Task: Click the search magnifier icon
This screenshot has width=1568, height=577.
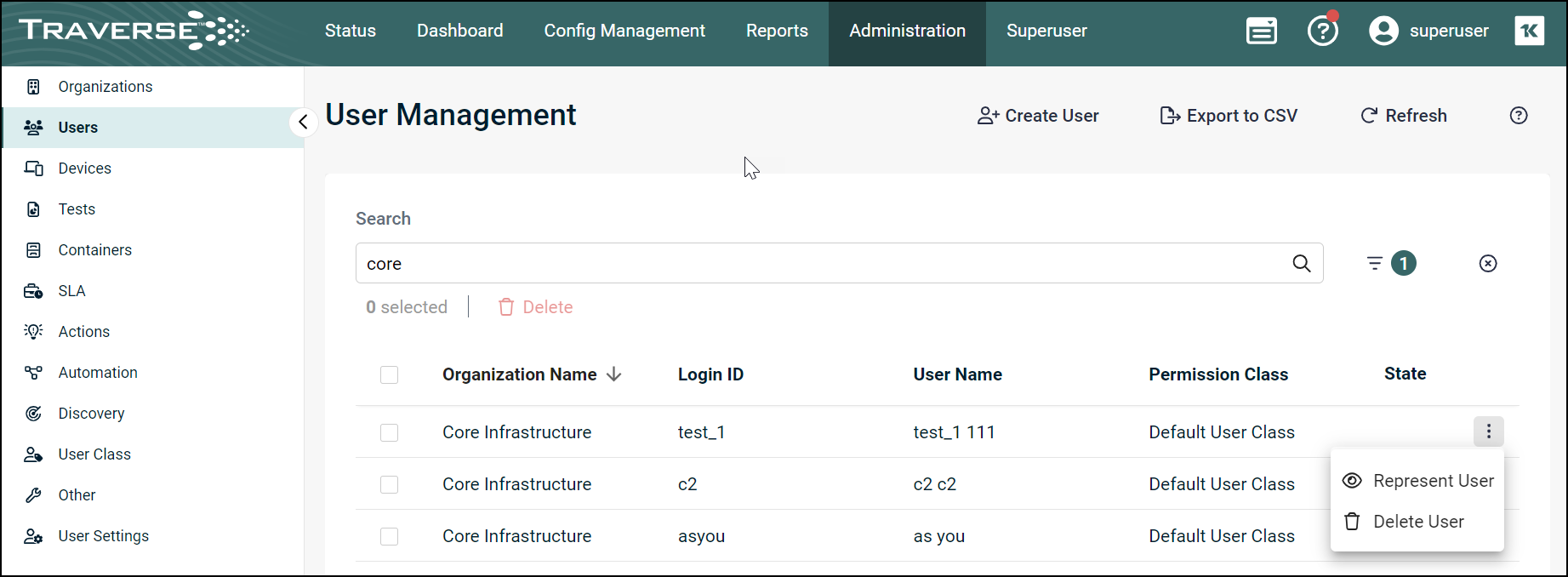Action: coord(1301,264)
